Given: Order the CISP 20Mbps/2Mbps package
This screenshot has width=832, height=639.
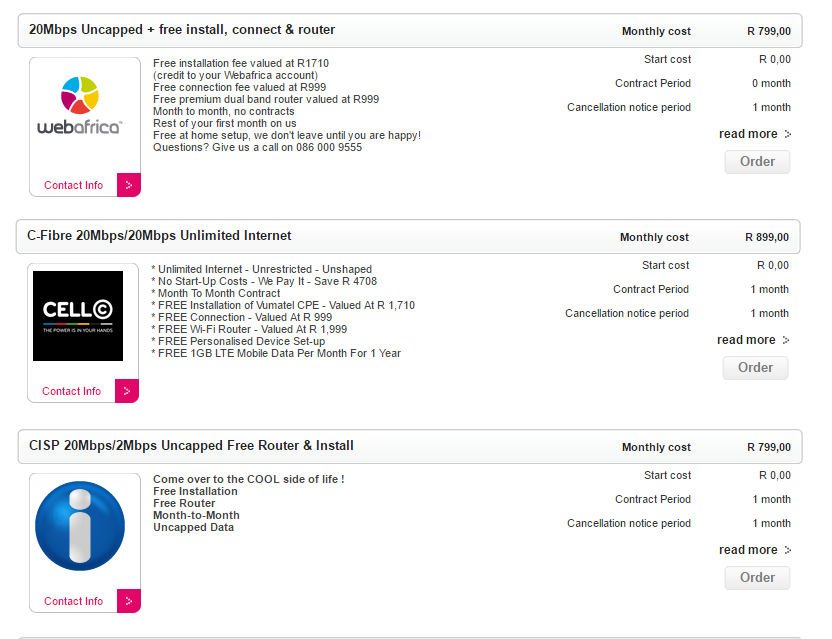Looking at the screenshot, I should 757,578.
